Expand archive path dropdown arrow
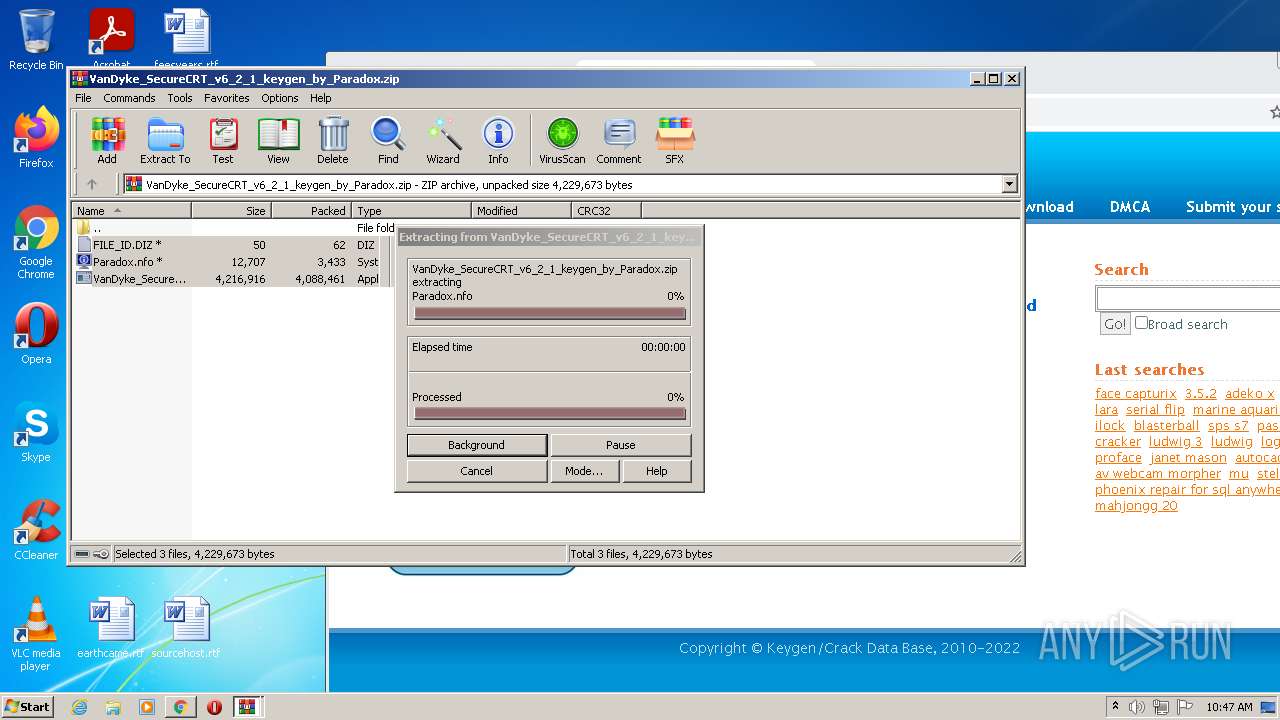The height and width of the screenshot is (720, 1280). pyautogui.click(x=1009, y=184)
